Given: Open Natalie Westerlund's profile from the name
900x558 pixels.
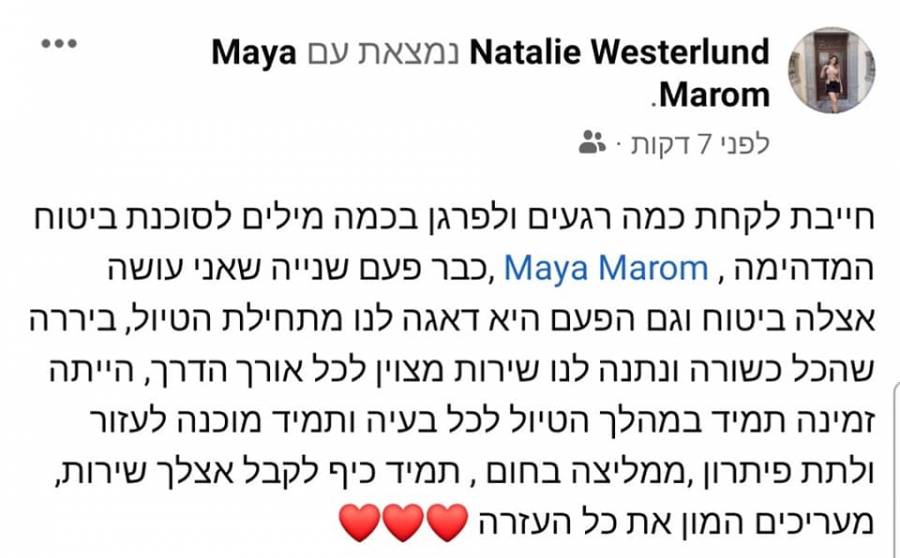Looking at the screenshot, I should pyautogui.click(x=619, y=52).
